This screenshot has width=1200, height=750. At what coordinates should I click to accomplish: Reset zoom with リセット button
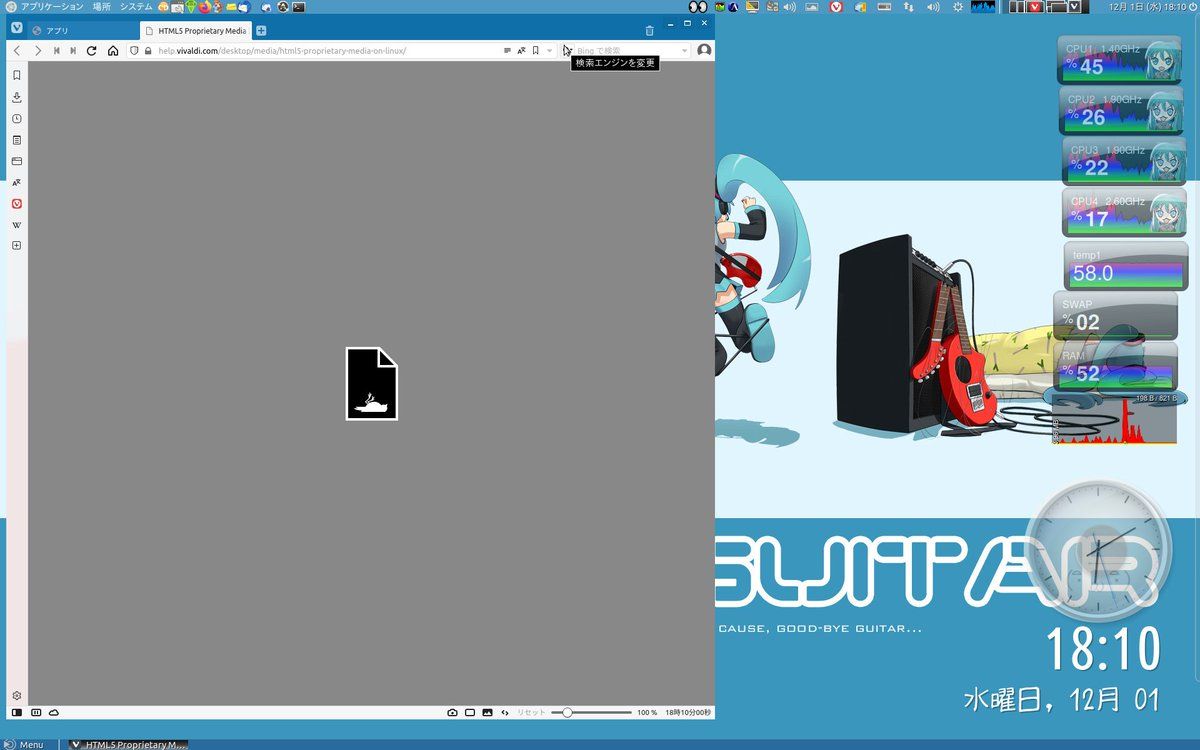pyautogui.click(x=531, y=712)
